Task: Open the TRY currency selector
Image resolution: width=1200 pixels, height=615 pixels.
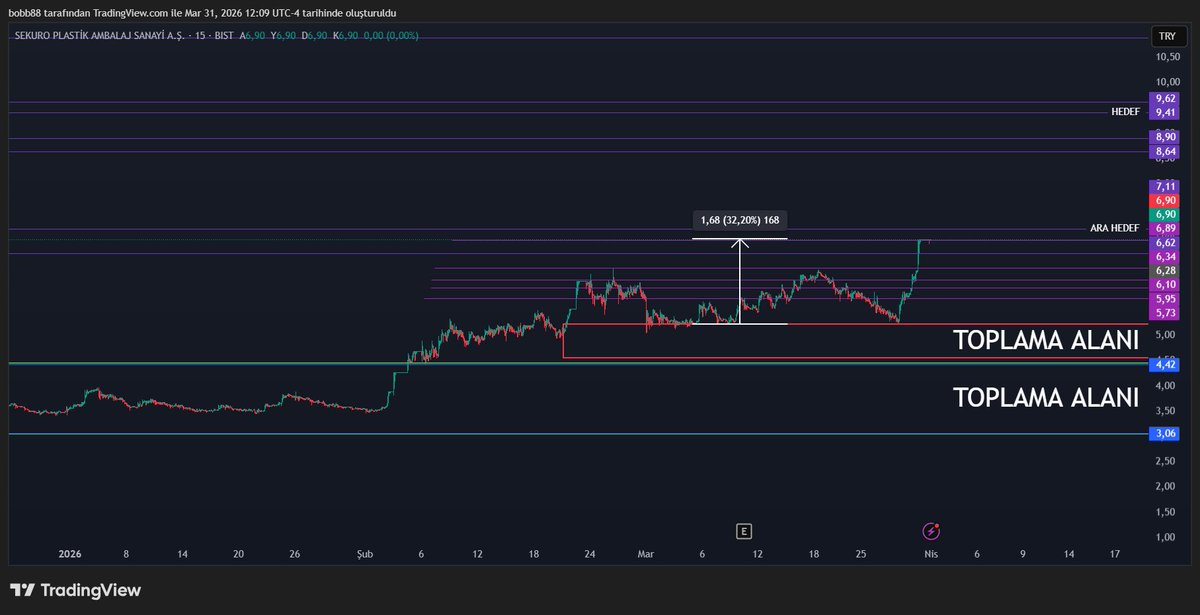Action: (1166, 36)
